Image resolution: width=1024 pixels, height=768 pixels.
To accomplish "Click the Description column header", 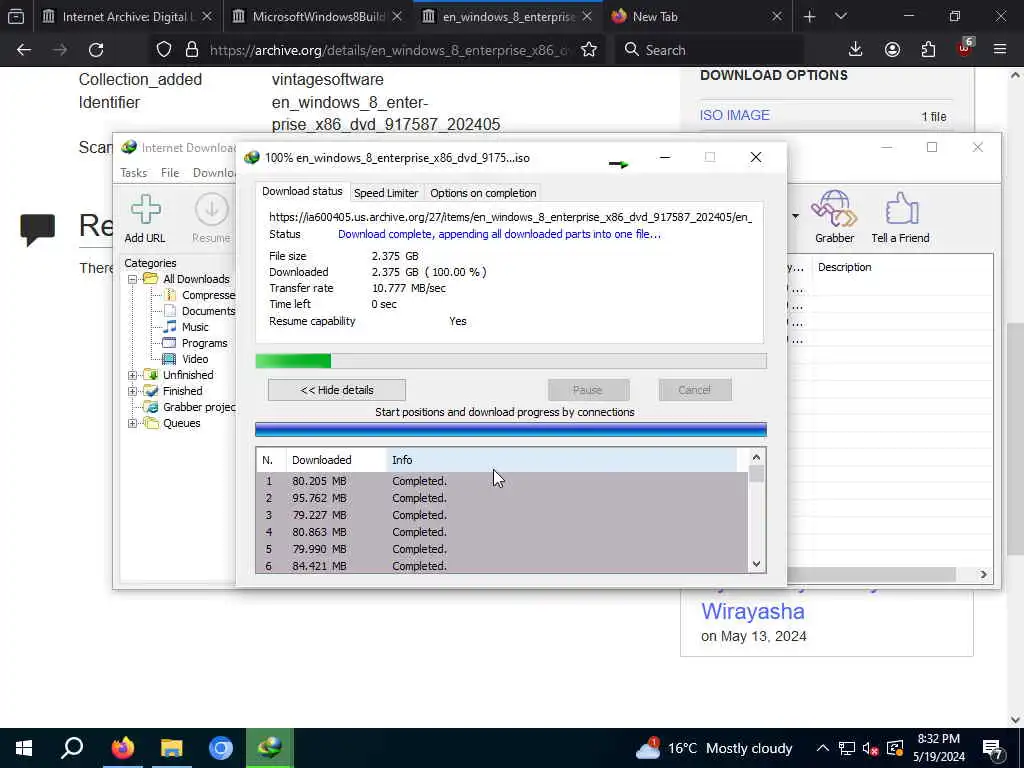I will 844,267.
